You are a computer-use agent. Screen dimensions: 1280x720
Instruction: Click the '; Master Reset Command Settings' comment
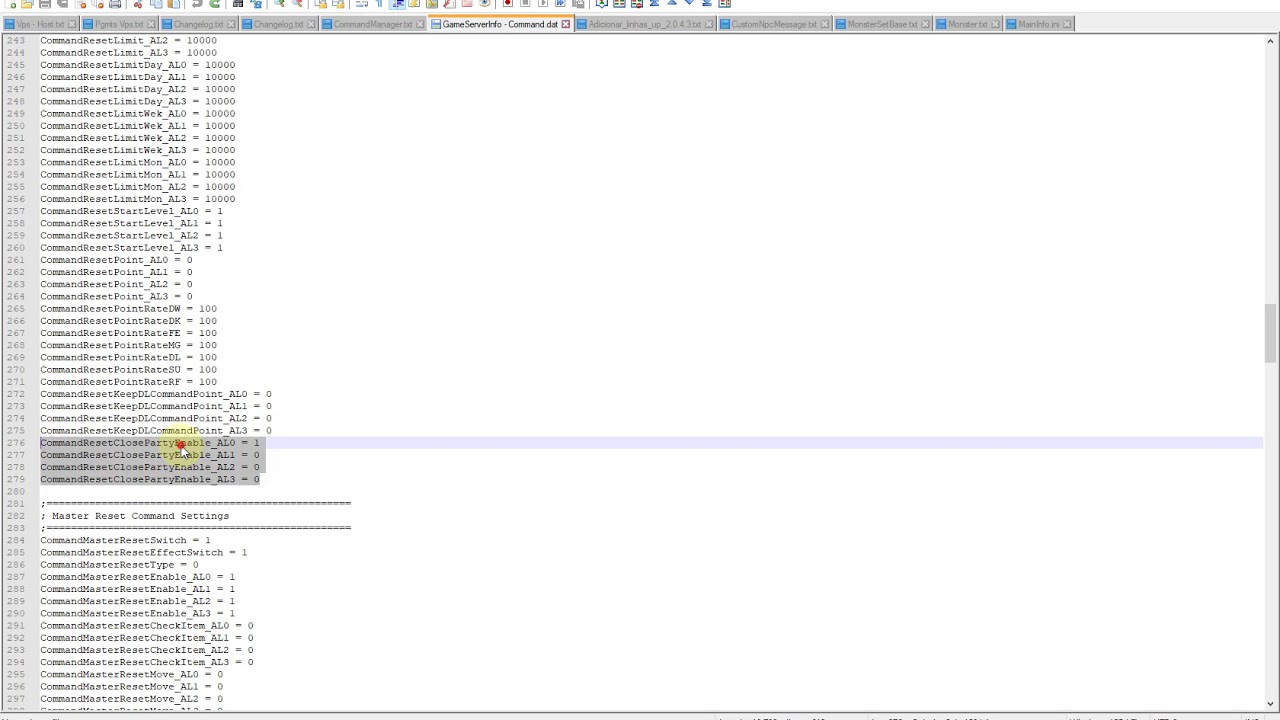[135, 516]
